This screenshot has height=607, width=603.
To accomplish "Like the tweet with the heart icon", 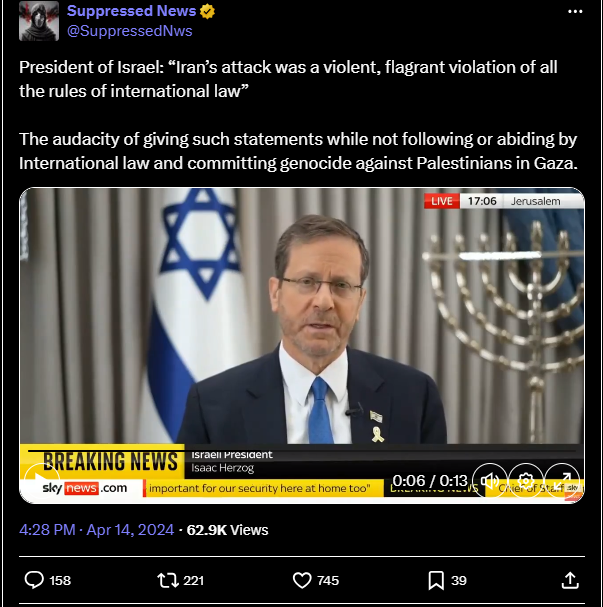I will pyautogui.click(x=302, y=580).
